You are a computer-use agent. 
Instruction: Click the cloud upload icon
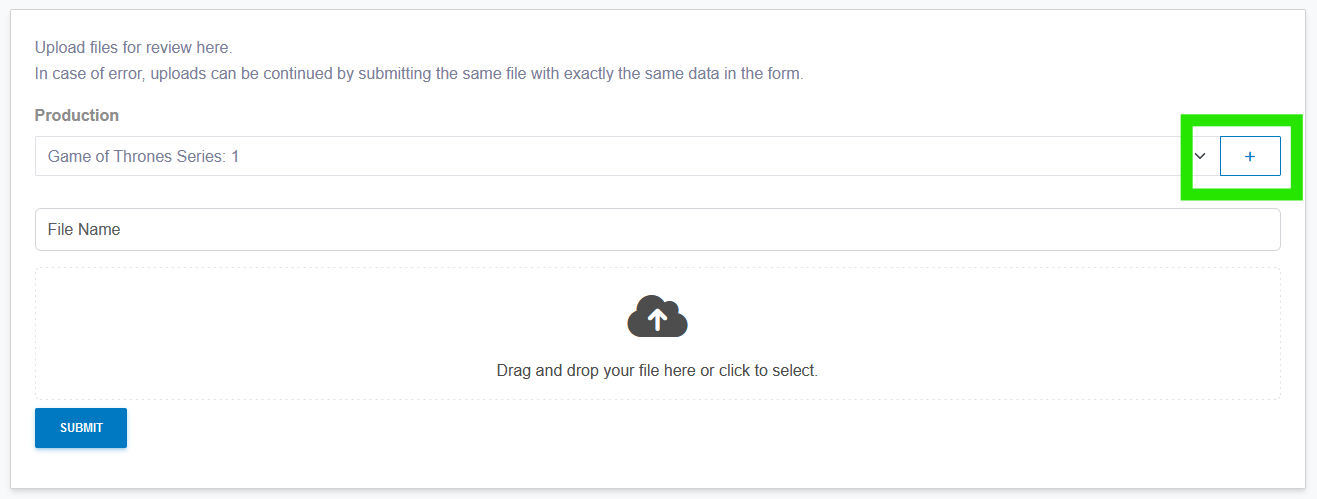coord(657,317)
